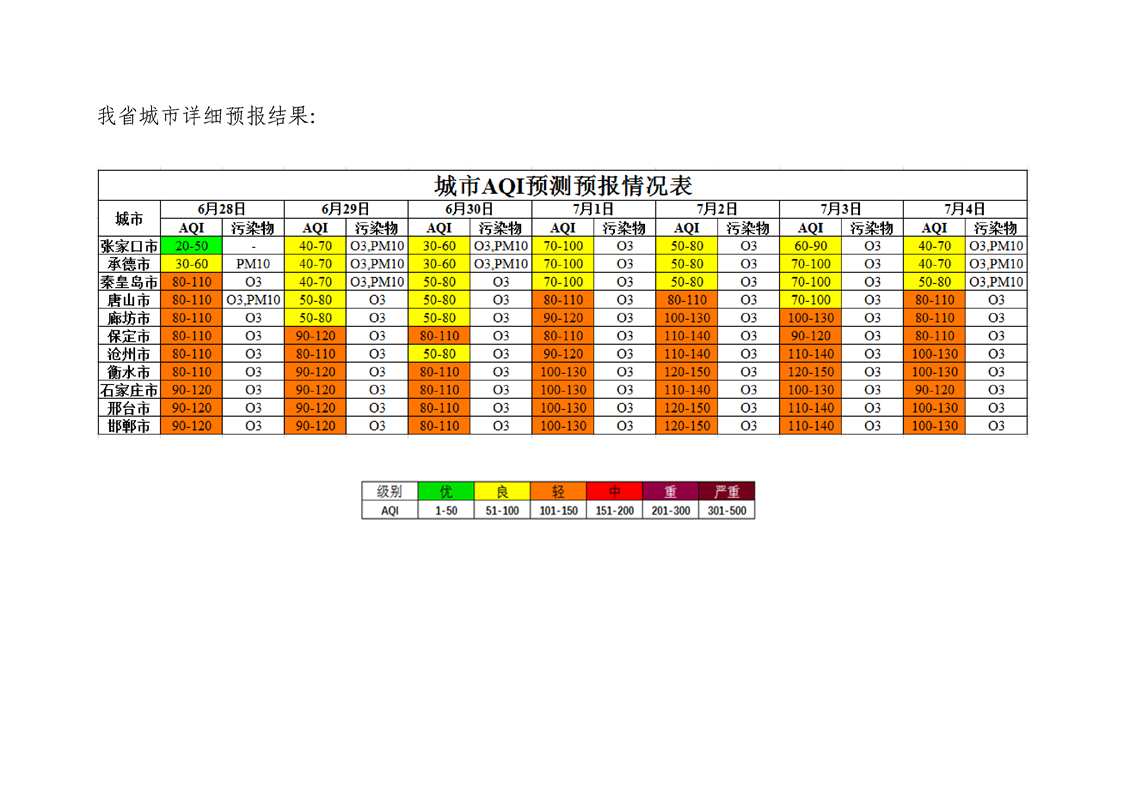Viewport: 1122px width, 793px height.
Task: Select the 60-90 AQI cell for 张家口市
Action: click(810, 246)
